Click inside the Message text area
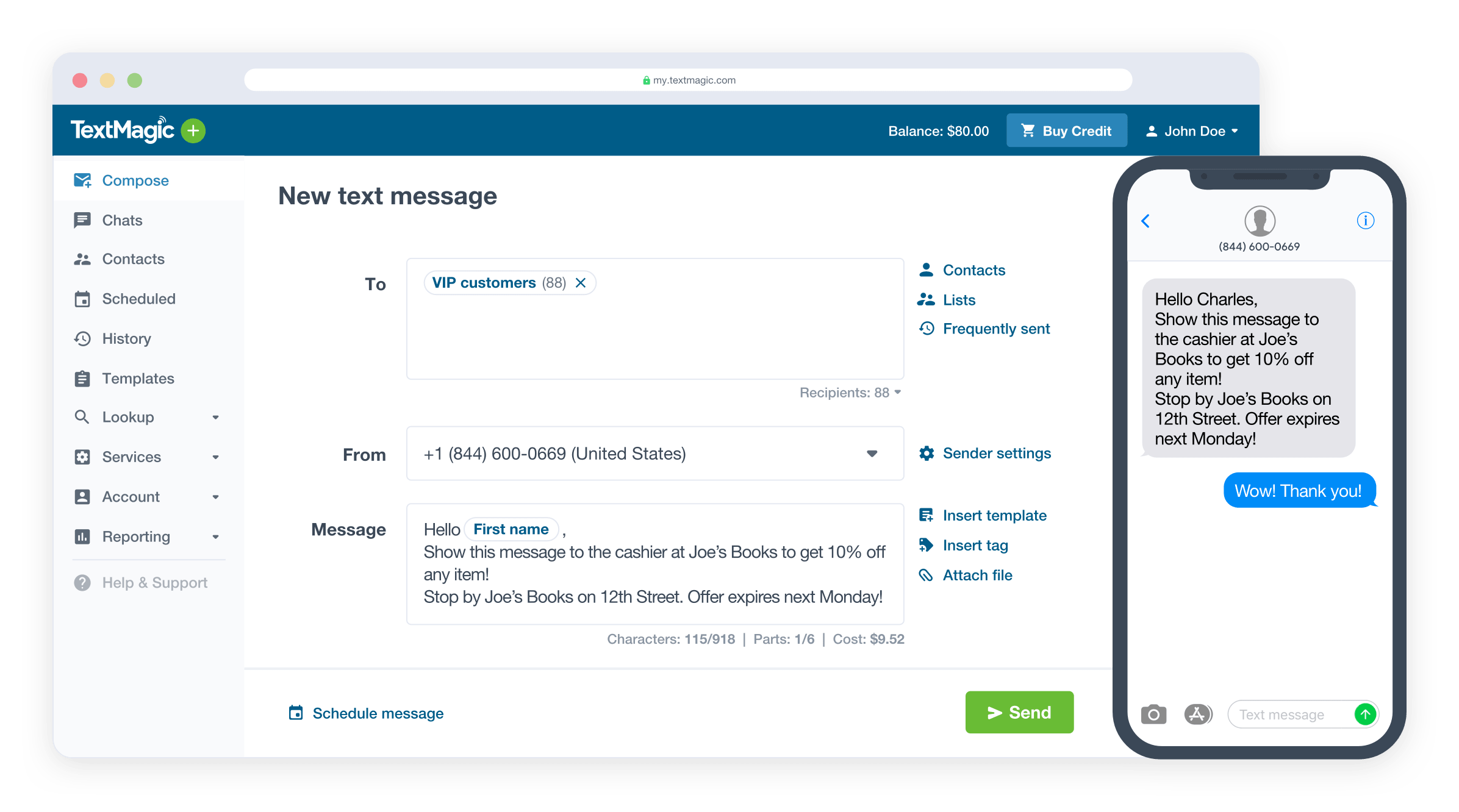1459x812 pixels. point(655,564)
